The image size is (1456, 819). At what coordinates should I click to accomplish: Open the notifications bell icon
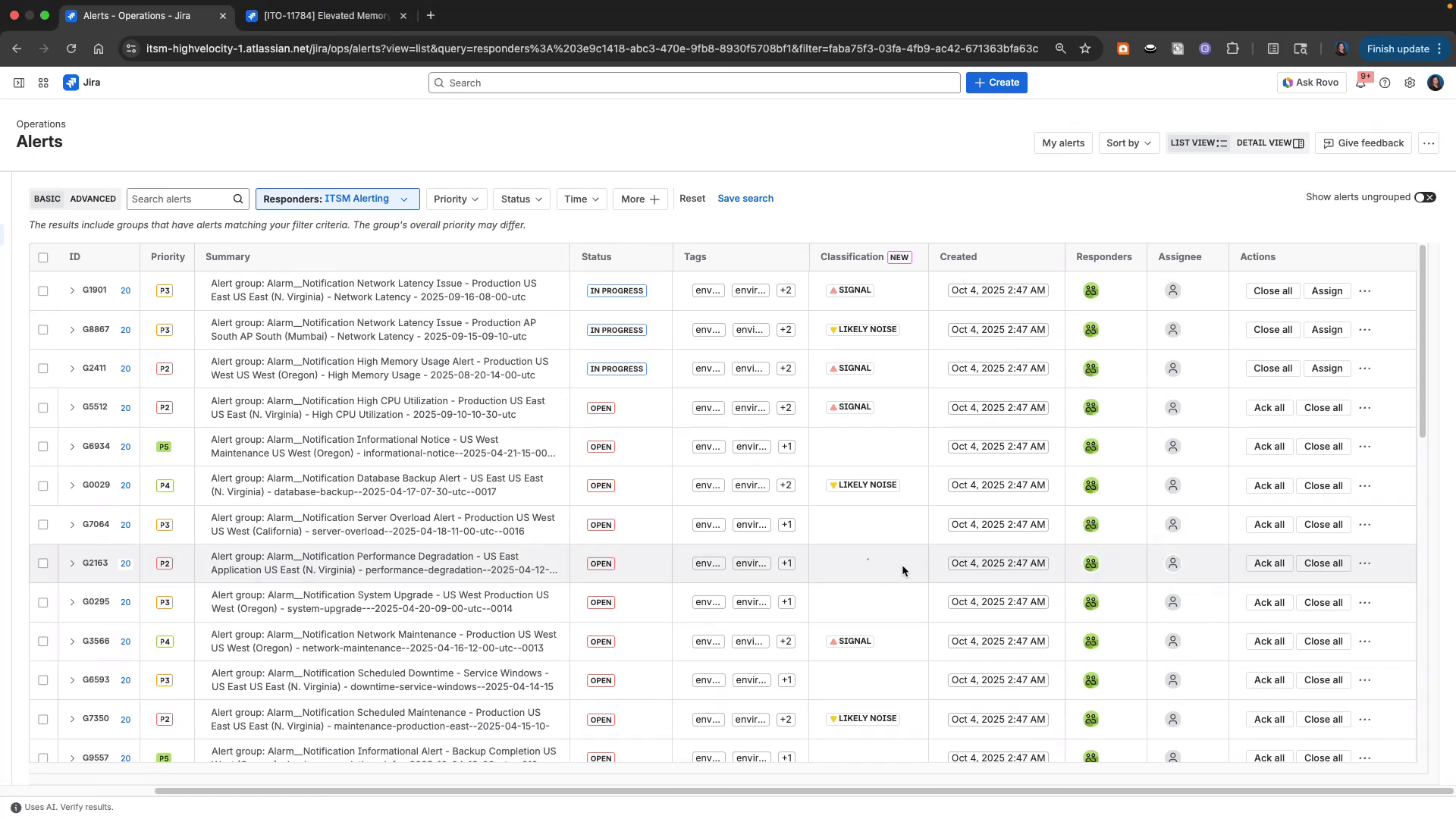click(x=1361, y=83)
